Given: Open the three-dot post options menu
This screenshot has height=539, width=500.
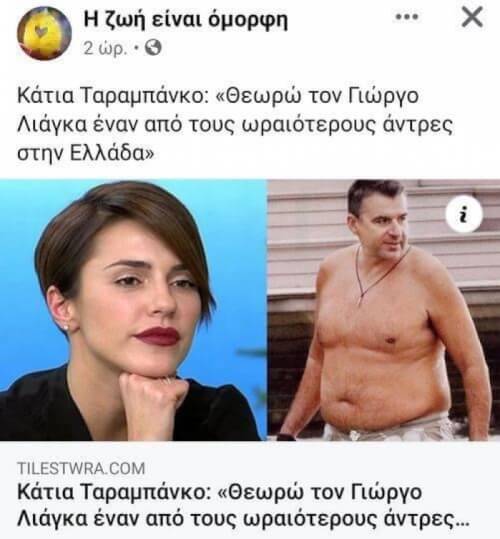Looking at the screenshot, I should click(407, 16).
